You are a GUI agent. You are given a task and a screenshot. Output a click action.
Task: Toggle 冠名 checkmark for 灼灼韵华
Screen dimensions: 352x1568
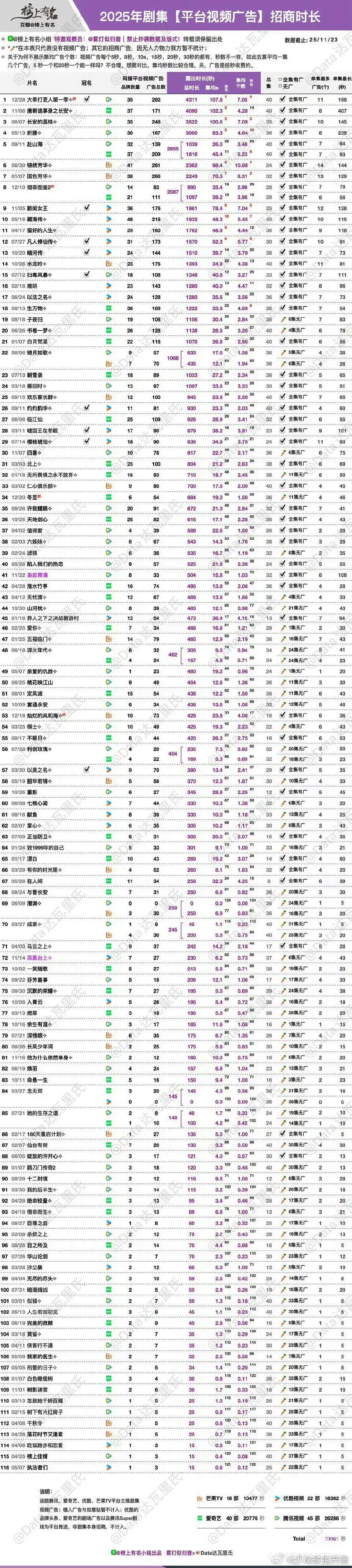pyautogui.click(x=86, y=407)
